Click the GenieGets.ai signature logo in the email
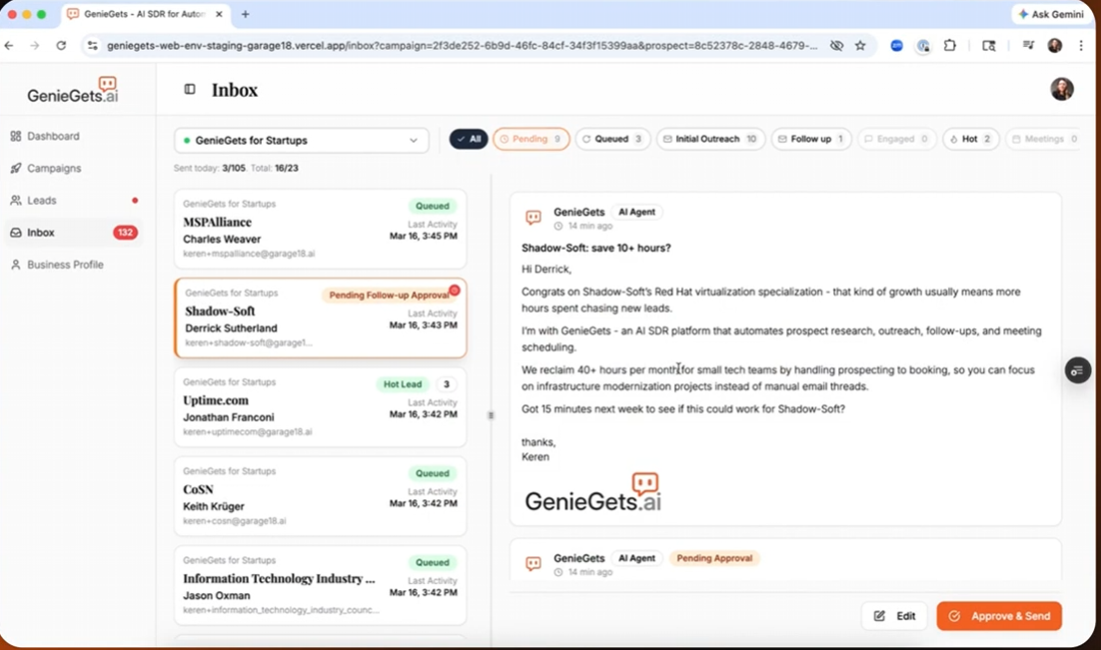 click(593, 492)
